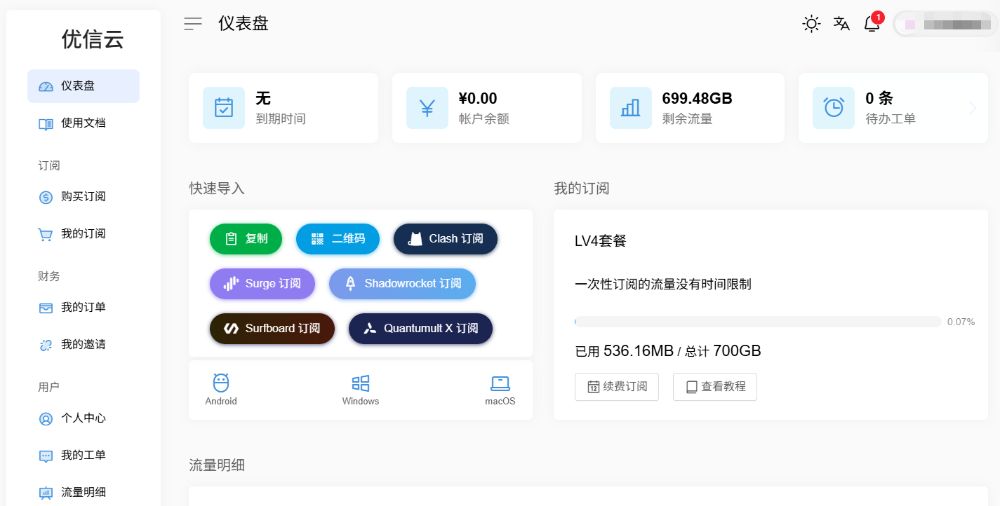1000x506 pixels.
Task: Click the ¥0.00 account balance value
Action: 478,98
